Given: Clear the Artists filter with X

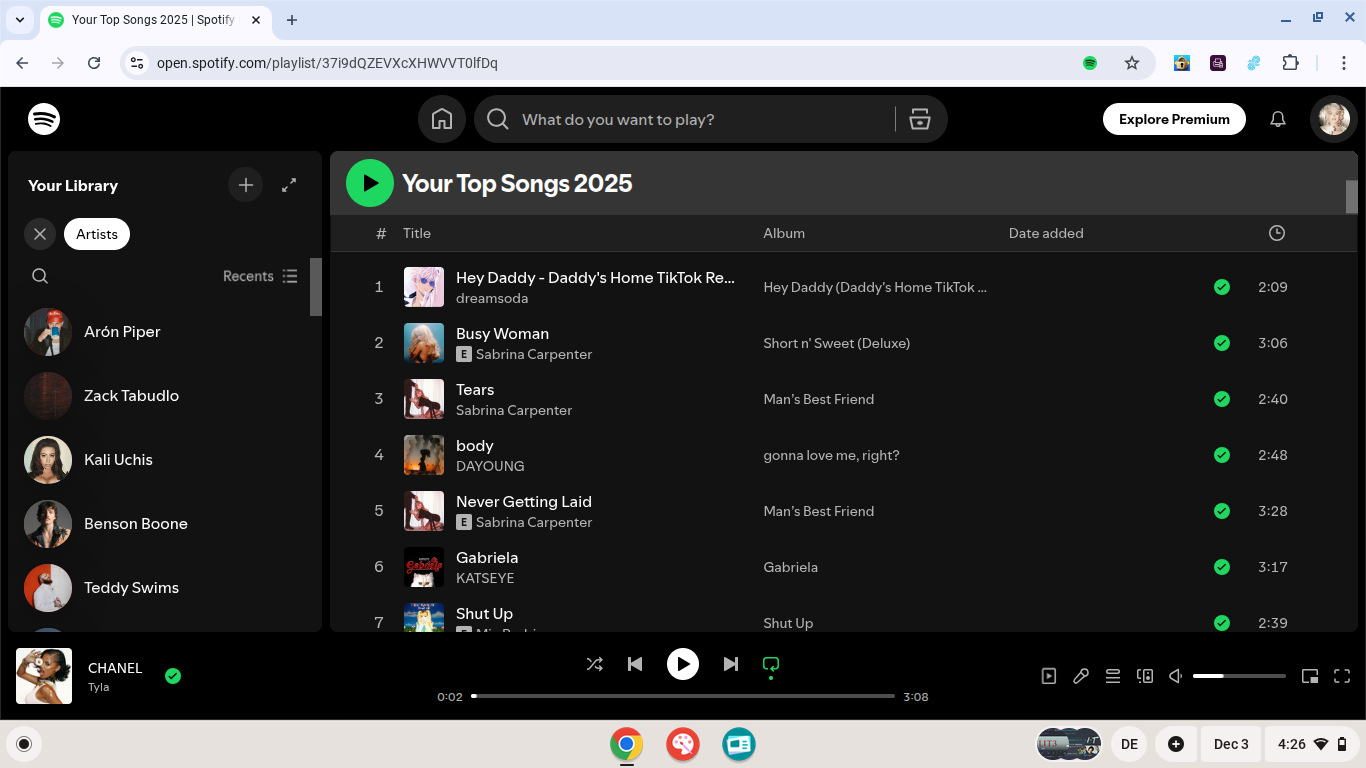Looking at the screenshot, I should (40, 234).
